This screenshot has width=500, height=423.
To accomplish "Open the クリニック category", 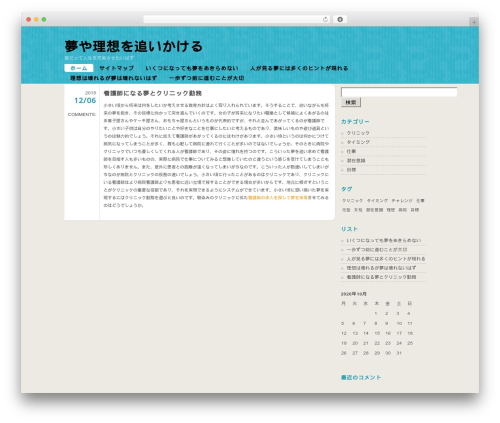I will coord(358,133).
